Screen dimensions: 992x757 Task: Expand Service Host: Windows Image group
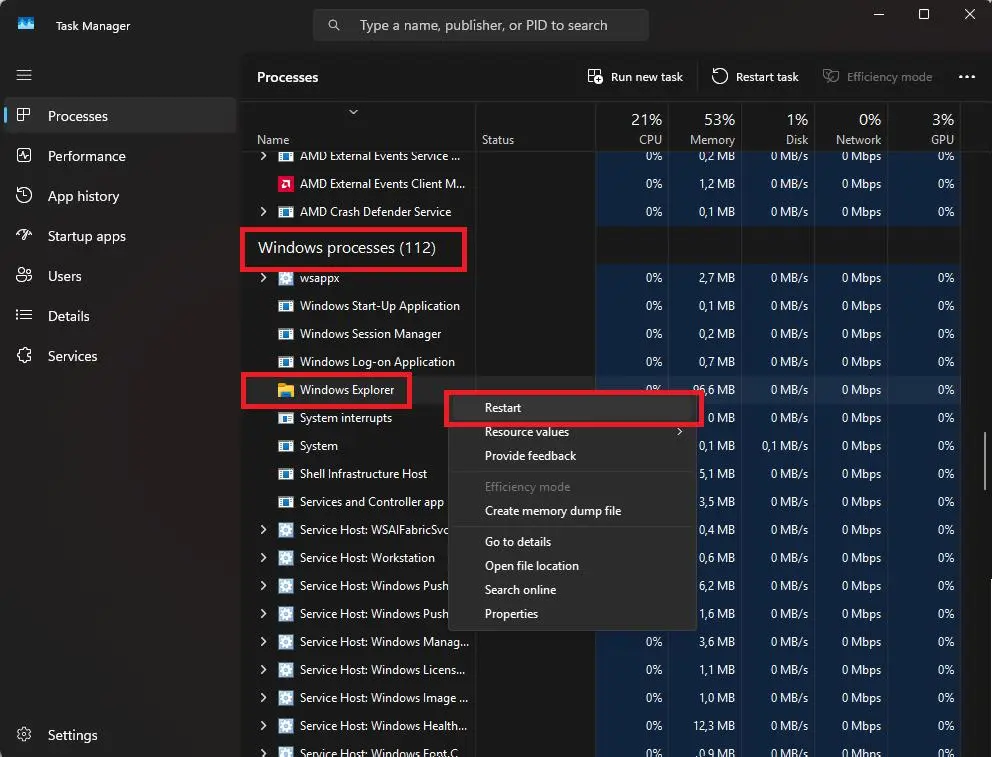coord(263,698)
